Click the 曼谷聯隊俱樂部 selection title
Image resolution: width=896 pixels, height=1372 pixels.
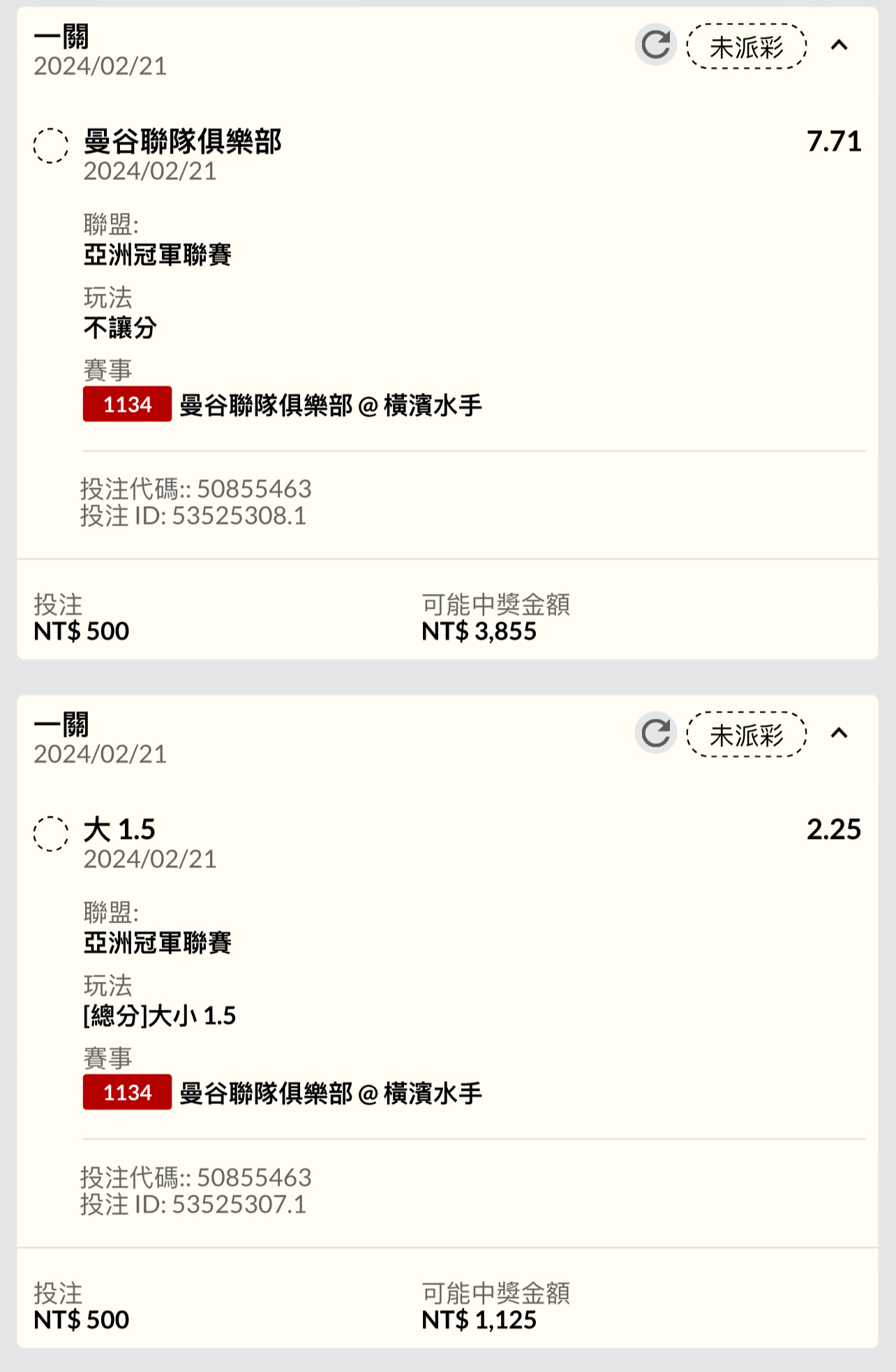click(183, 142)
